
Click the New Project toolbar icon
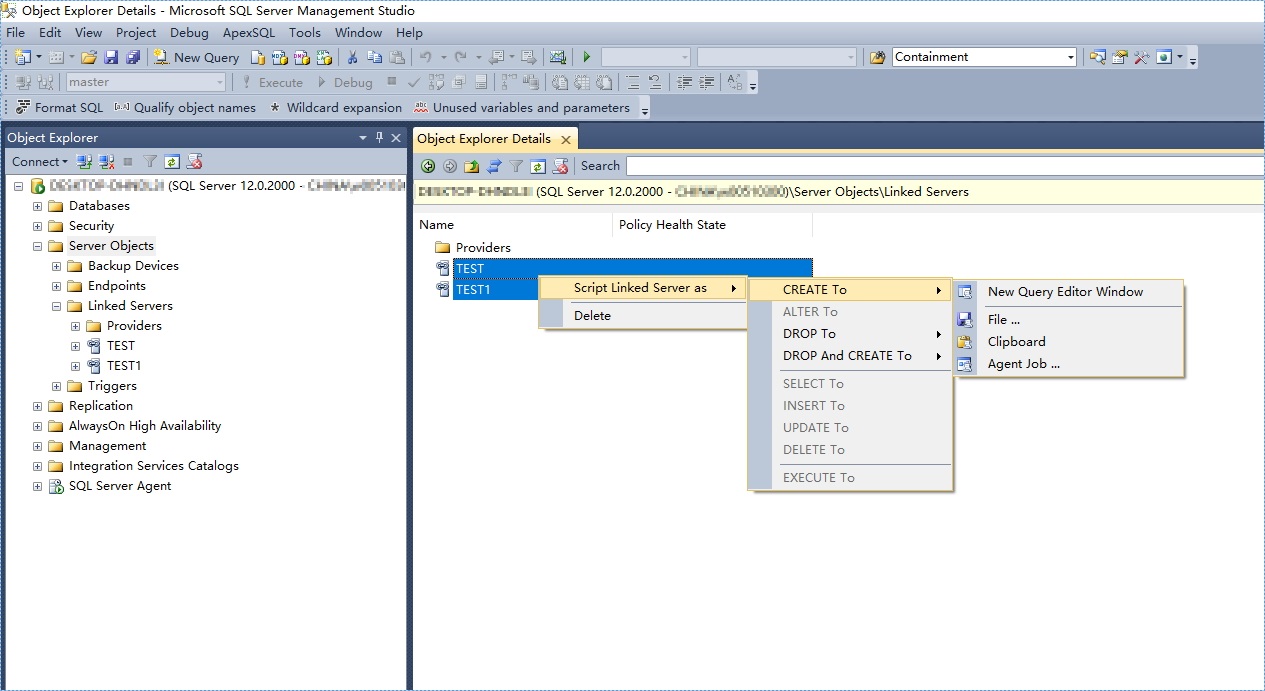[x=23, y=57]
